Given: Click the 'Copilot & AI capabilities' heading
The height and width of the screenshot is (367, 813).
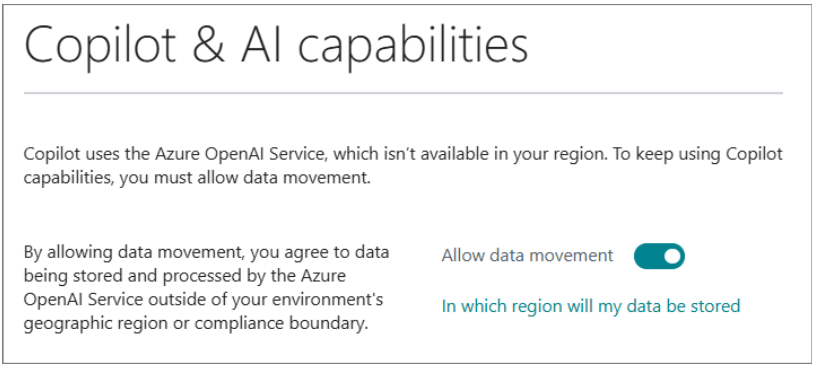Looking at the screenshot, I should [x=276, y=45].
